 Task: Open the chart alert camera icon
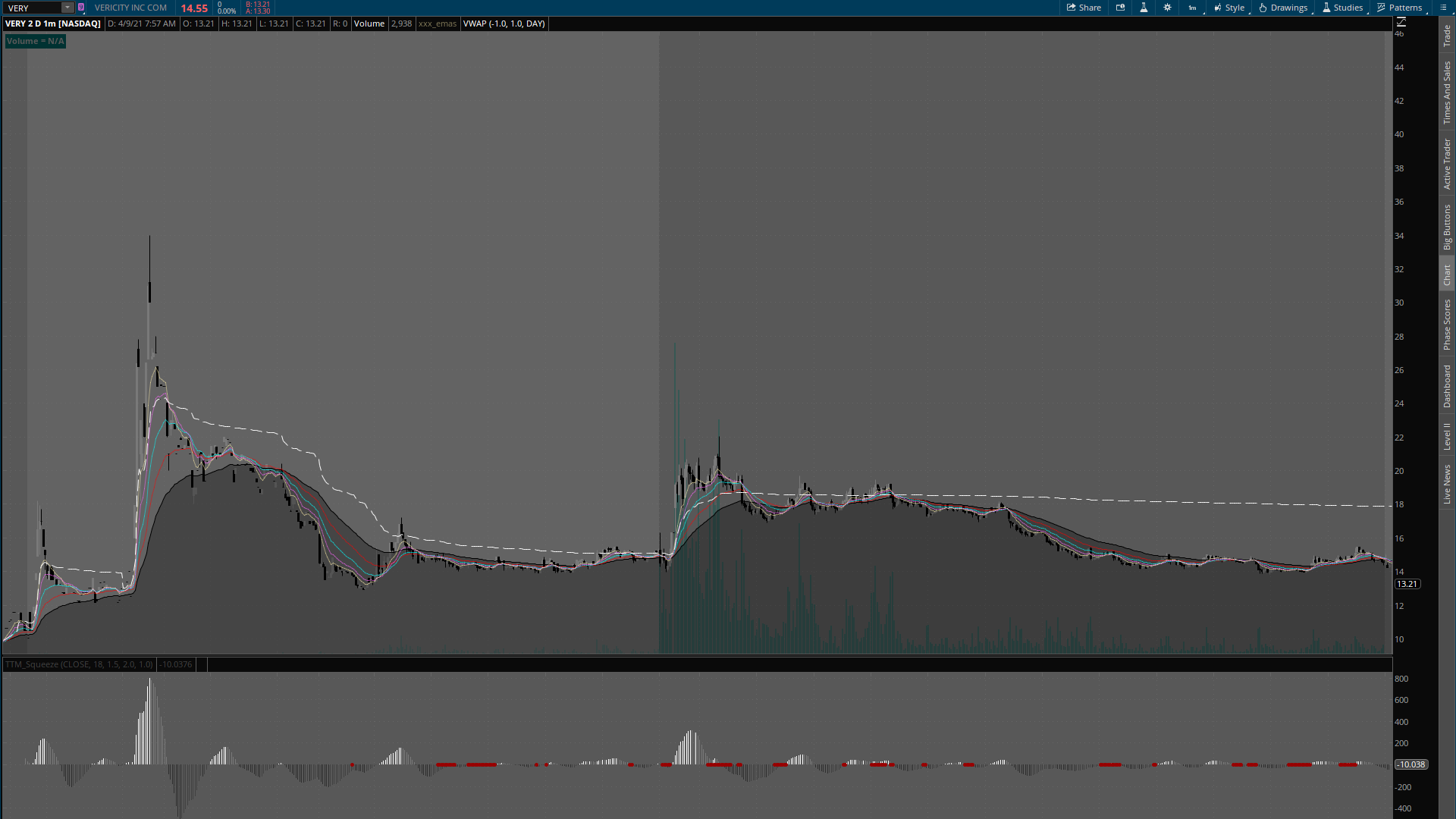pyautogui.click(x=1120, y=8)
